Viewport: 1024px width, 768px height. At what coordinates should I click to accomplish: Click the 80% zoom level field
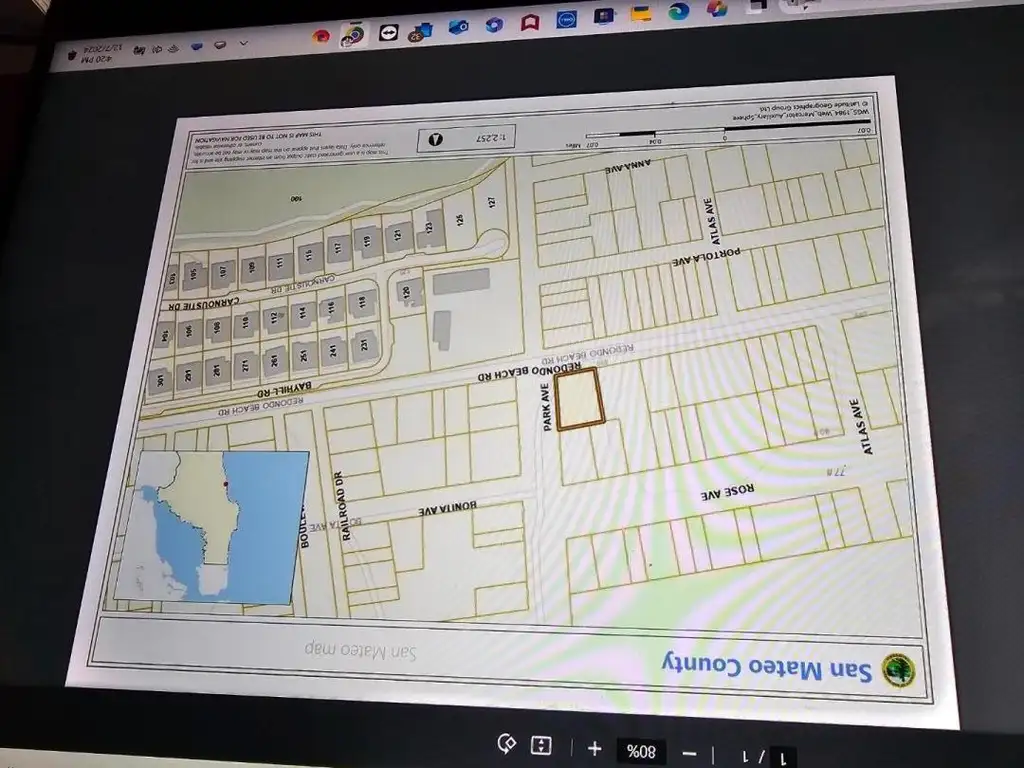pyautogui.click(x=641, y=752)
